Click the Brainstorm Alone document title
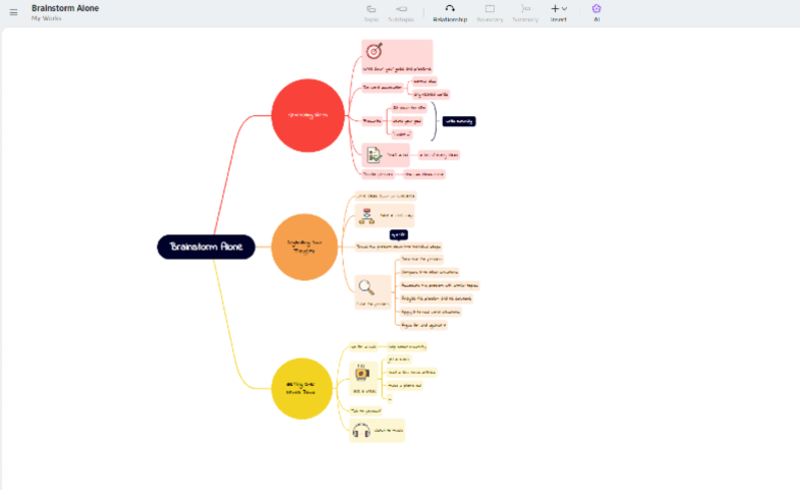Screen dimensions: 800x490 coord(65,8)
